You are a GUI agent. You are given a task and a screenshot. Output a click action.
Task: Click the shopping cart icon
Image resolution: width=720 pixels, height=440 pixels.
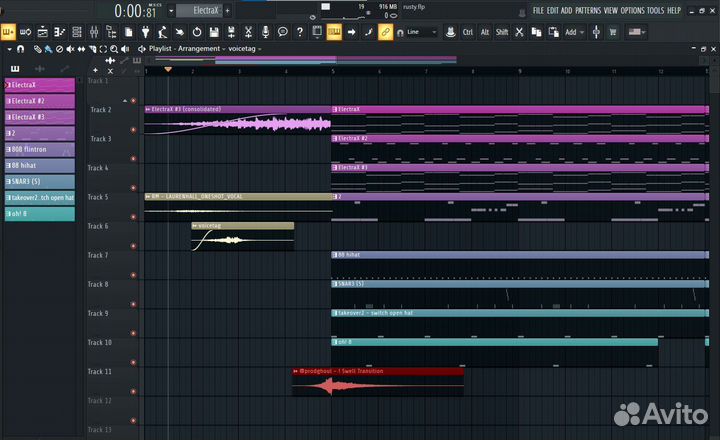coord(613,32)
